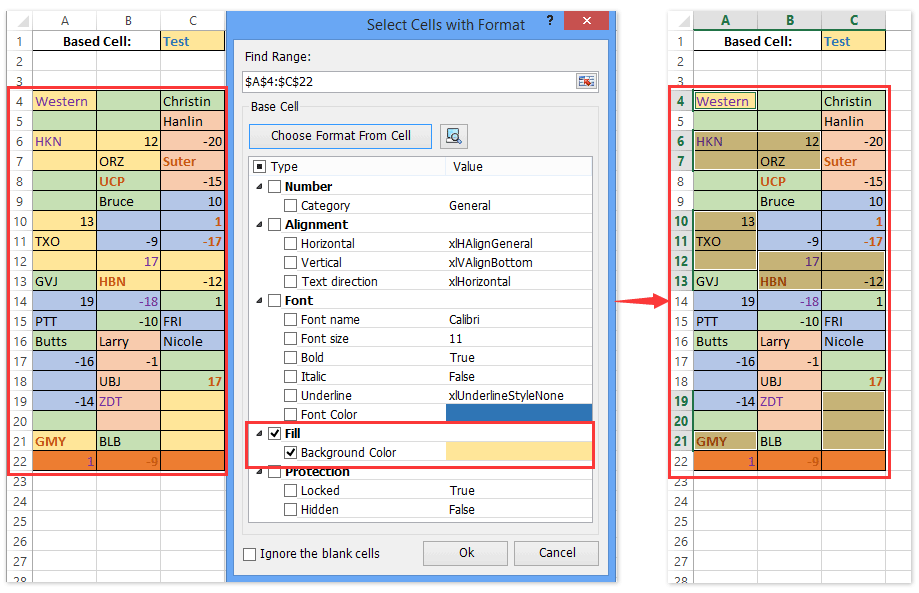Image resolution: width=919 pixels, height=593 pixels.
Task: Click the Cancel button
Action: [556, 553]
